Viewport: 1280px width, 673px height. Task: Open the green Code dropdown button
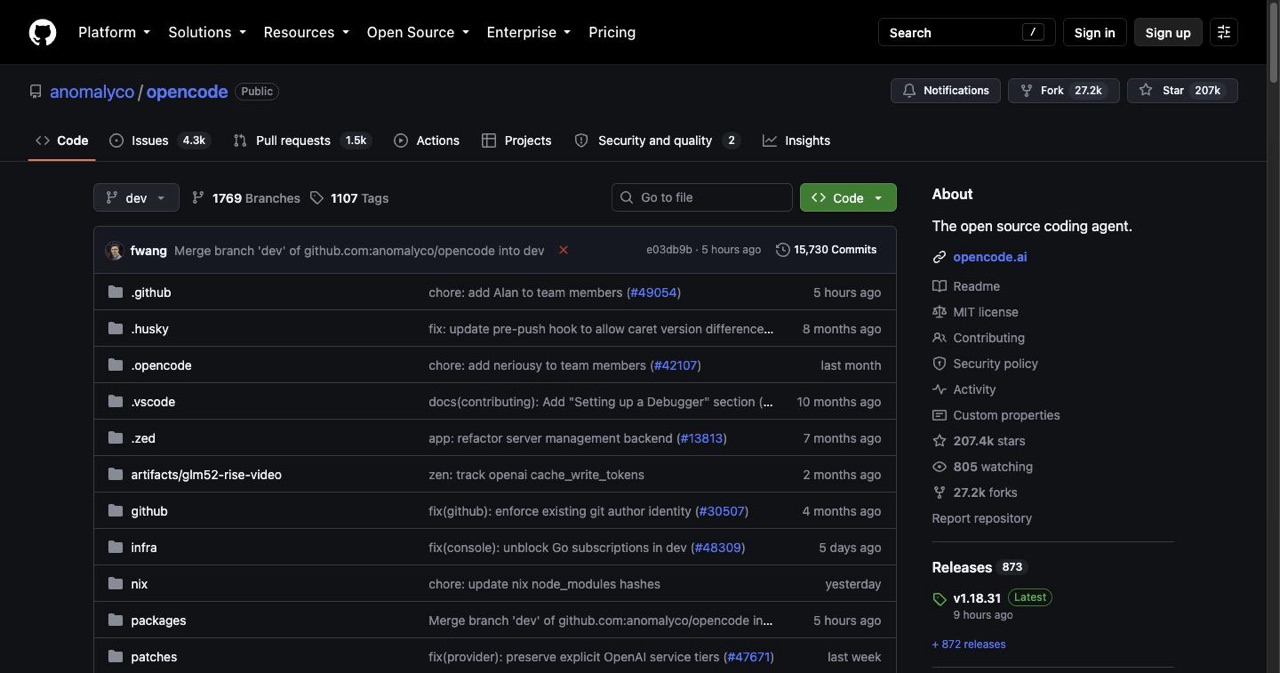click(848, 198)
